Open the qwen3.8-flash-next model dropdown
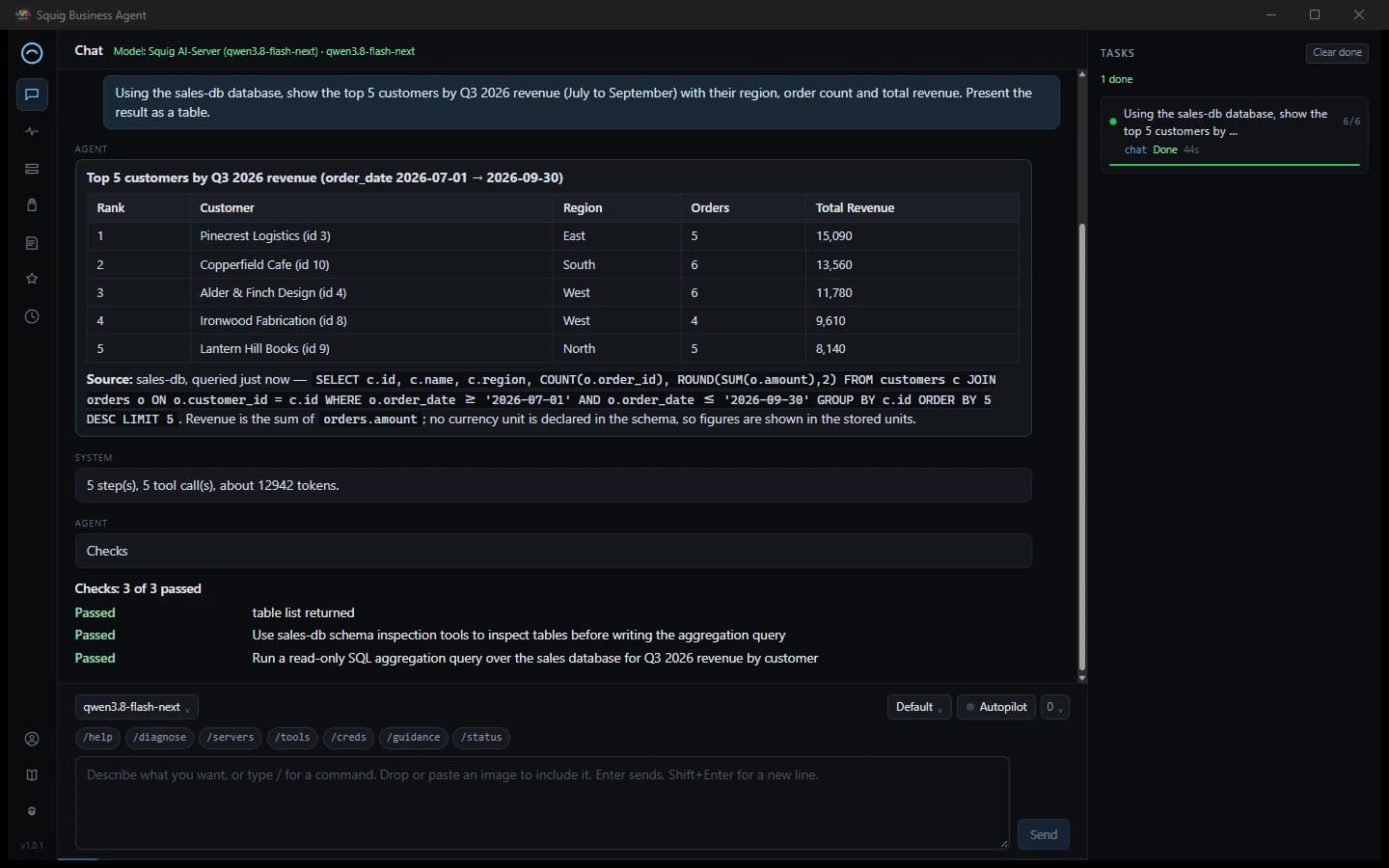 136,707
